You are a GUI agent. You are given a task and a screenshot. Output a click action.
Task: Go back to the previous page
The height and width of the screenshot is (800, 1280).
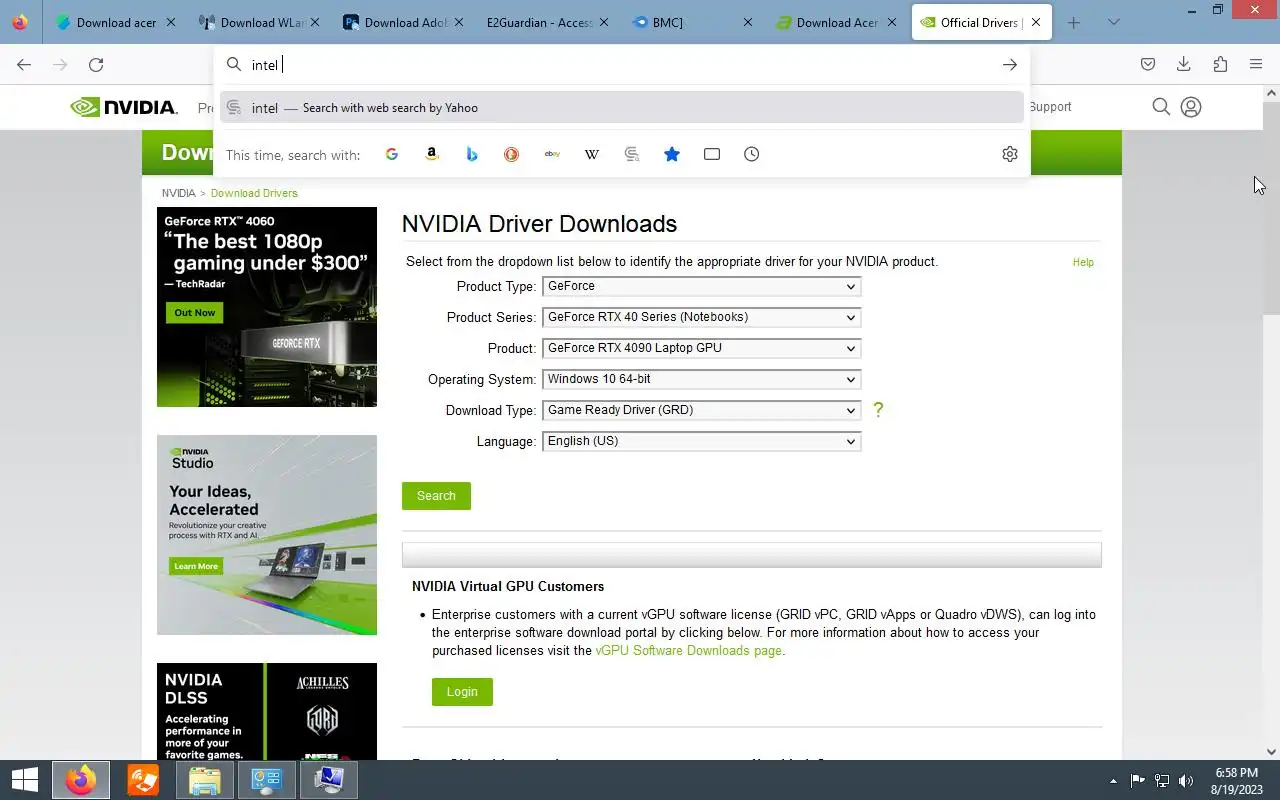24,65
